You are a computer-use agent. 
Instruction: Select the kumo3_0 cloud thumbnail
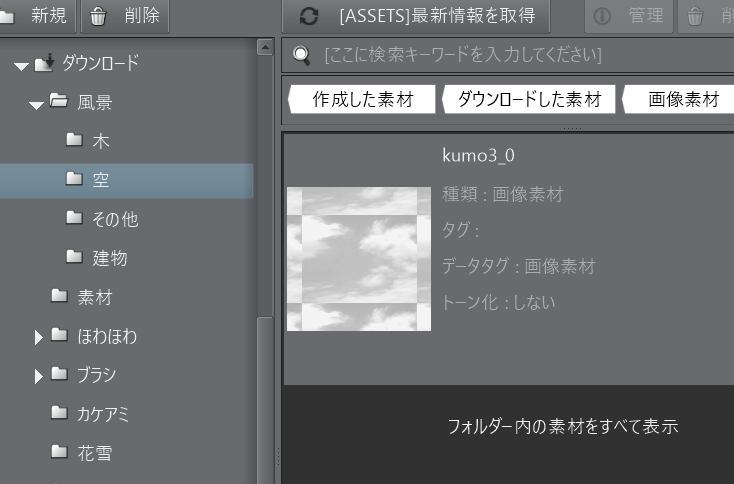[359, 259]
